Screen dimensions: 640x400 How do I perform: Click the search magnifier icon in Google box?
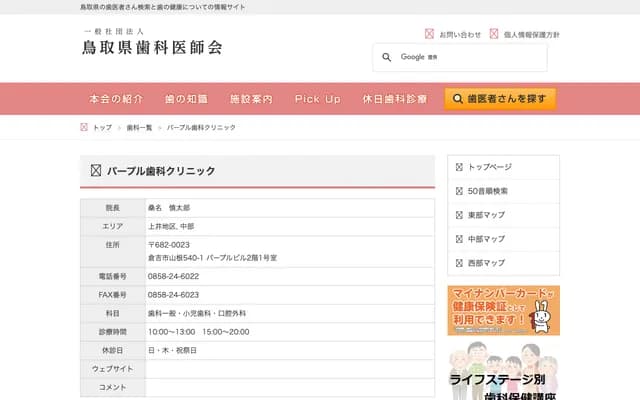(x=386, y=58)
